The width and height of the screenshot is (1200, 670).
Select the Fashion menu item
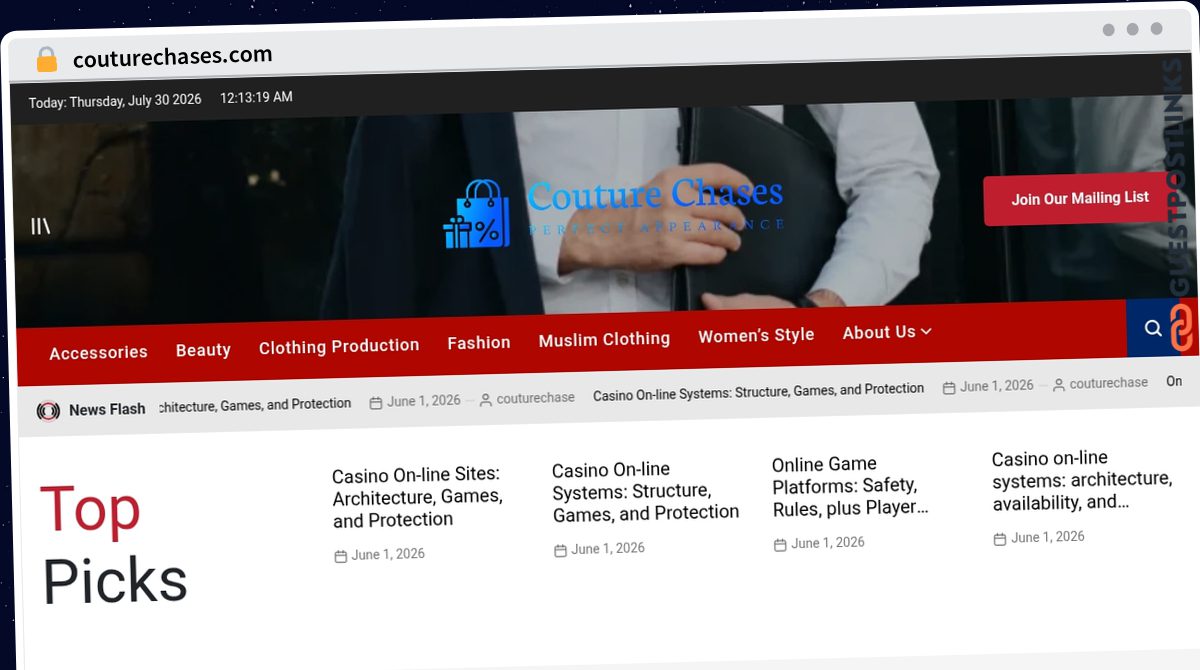point(479,342)
